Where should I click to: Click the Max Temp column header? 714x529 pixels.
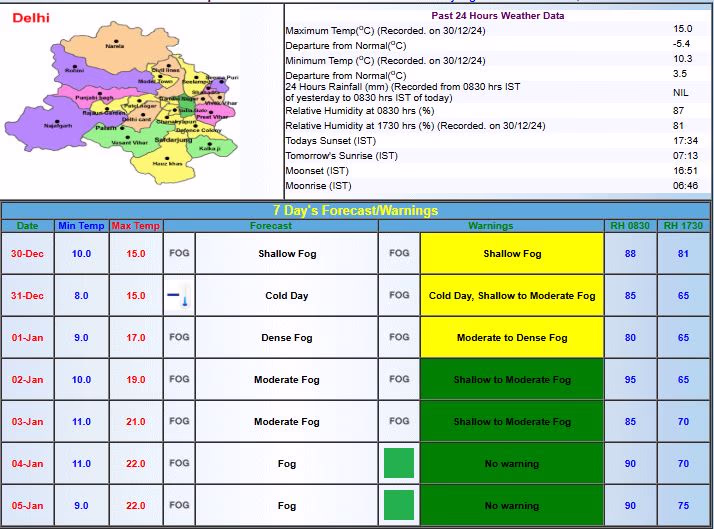point(134,226)
